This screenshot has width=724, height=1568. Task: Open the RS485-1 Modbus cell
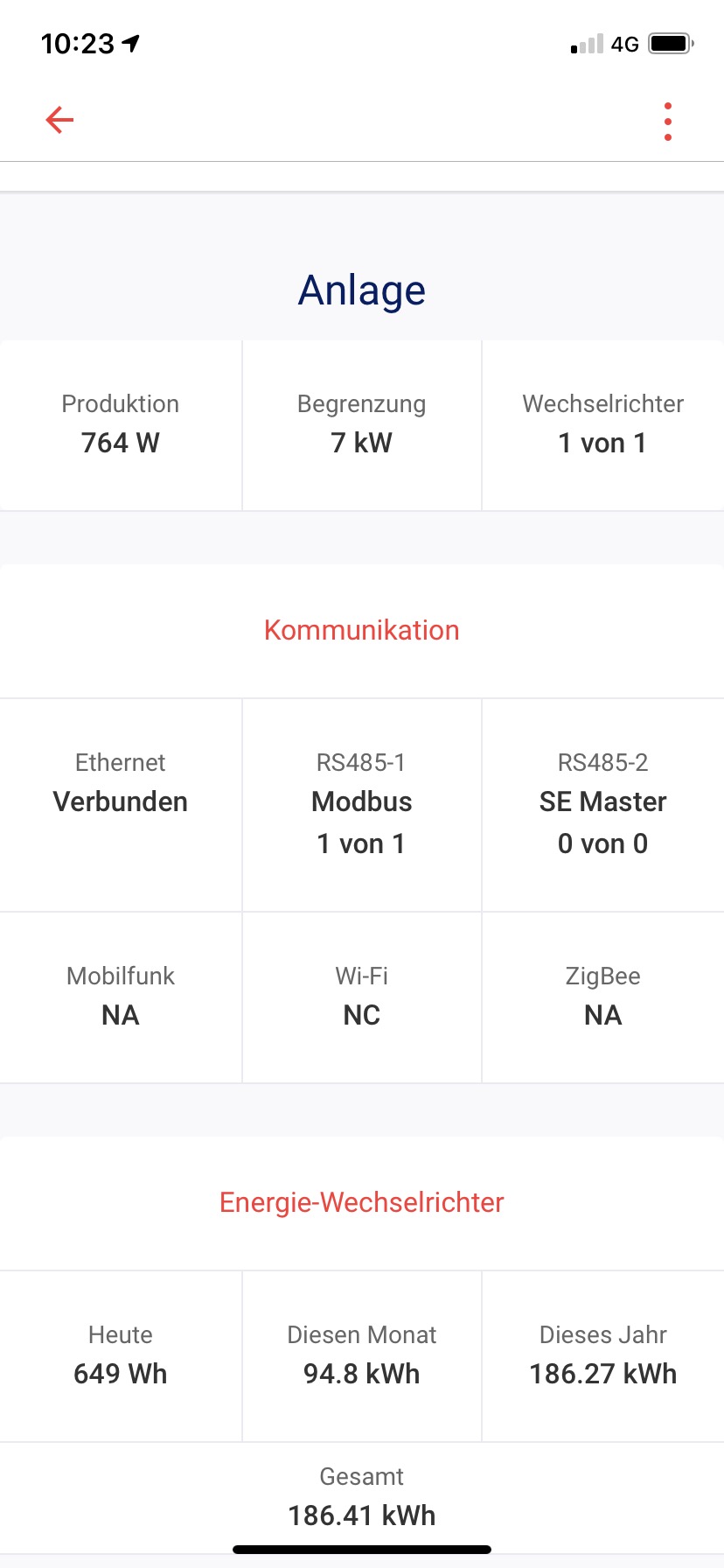pos(362,803)
